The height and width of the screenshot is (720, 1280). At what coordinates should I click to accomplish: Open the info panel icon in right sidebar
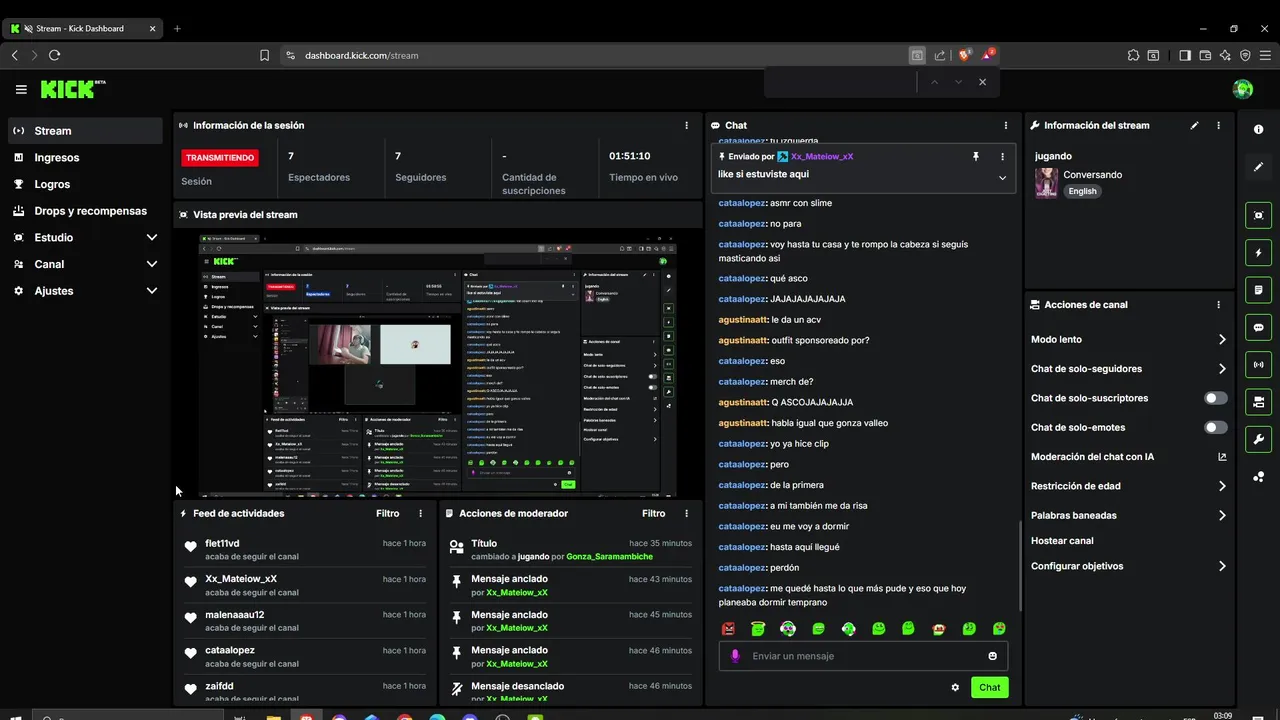click(x=1258, y=130)
